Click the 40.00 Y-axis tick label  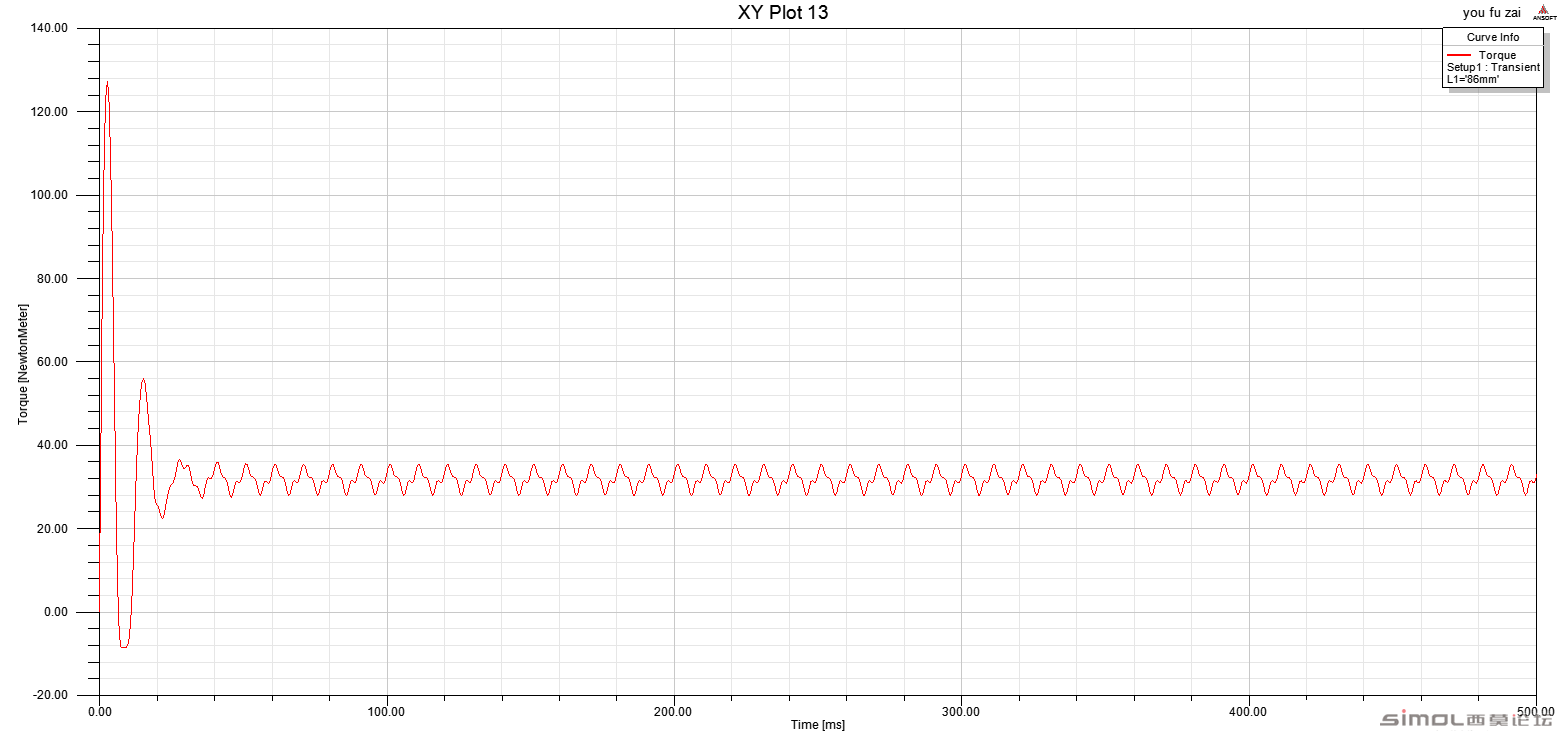[x=51, y=446]
